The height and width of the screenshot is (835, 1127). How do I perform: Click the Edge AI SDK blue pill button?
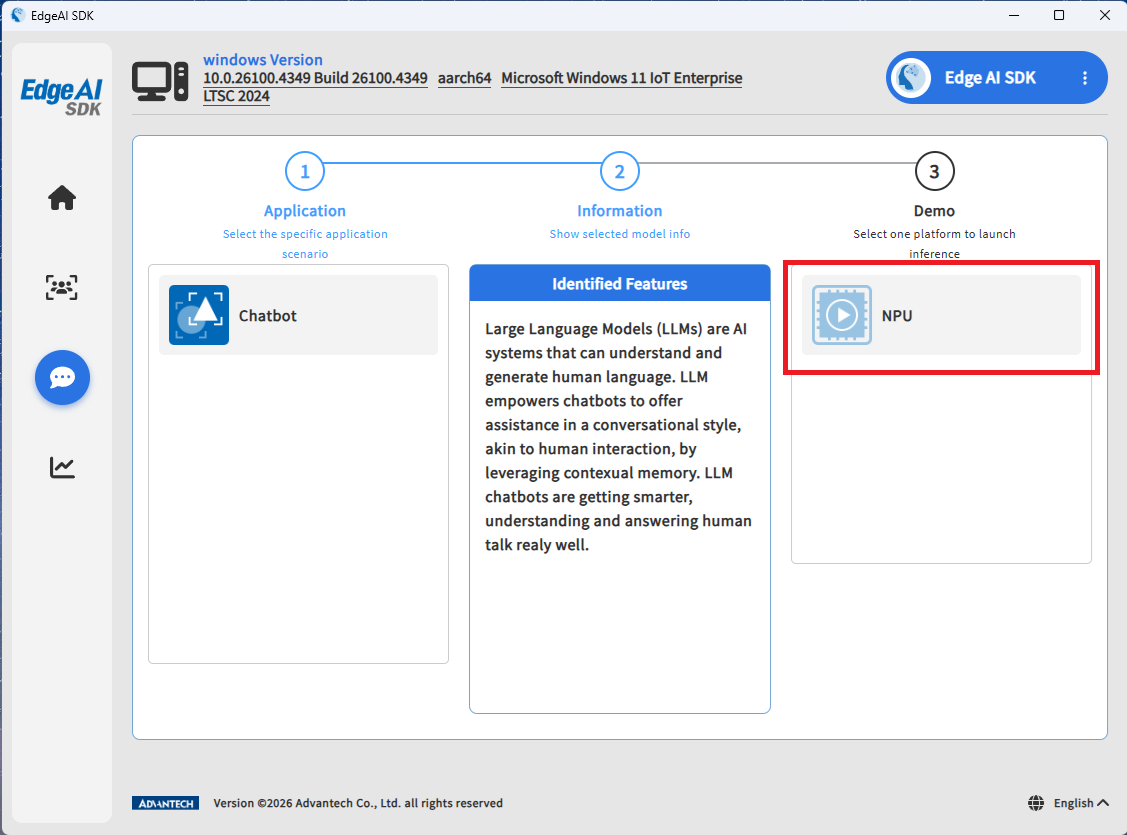(x=996, y=78)
